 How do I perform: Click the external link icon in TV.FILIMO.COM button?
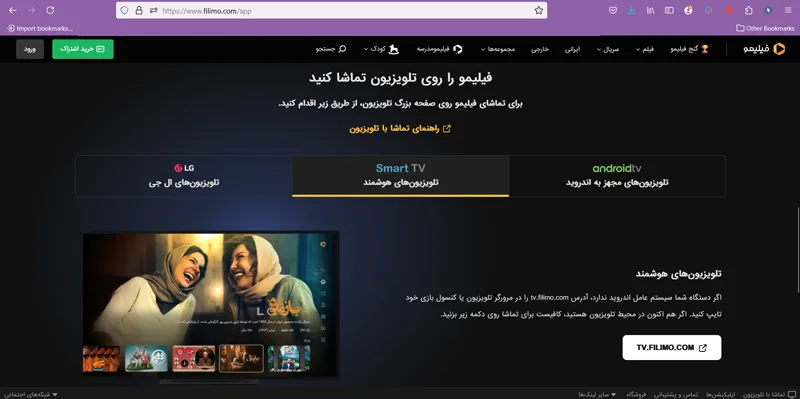[x=703, y=348]
